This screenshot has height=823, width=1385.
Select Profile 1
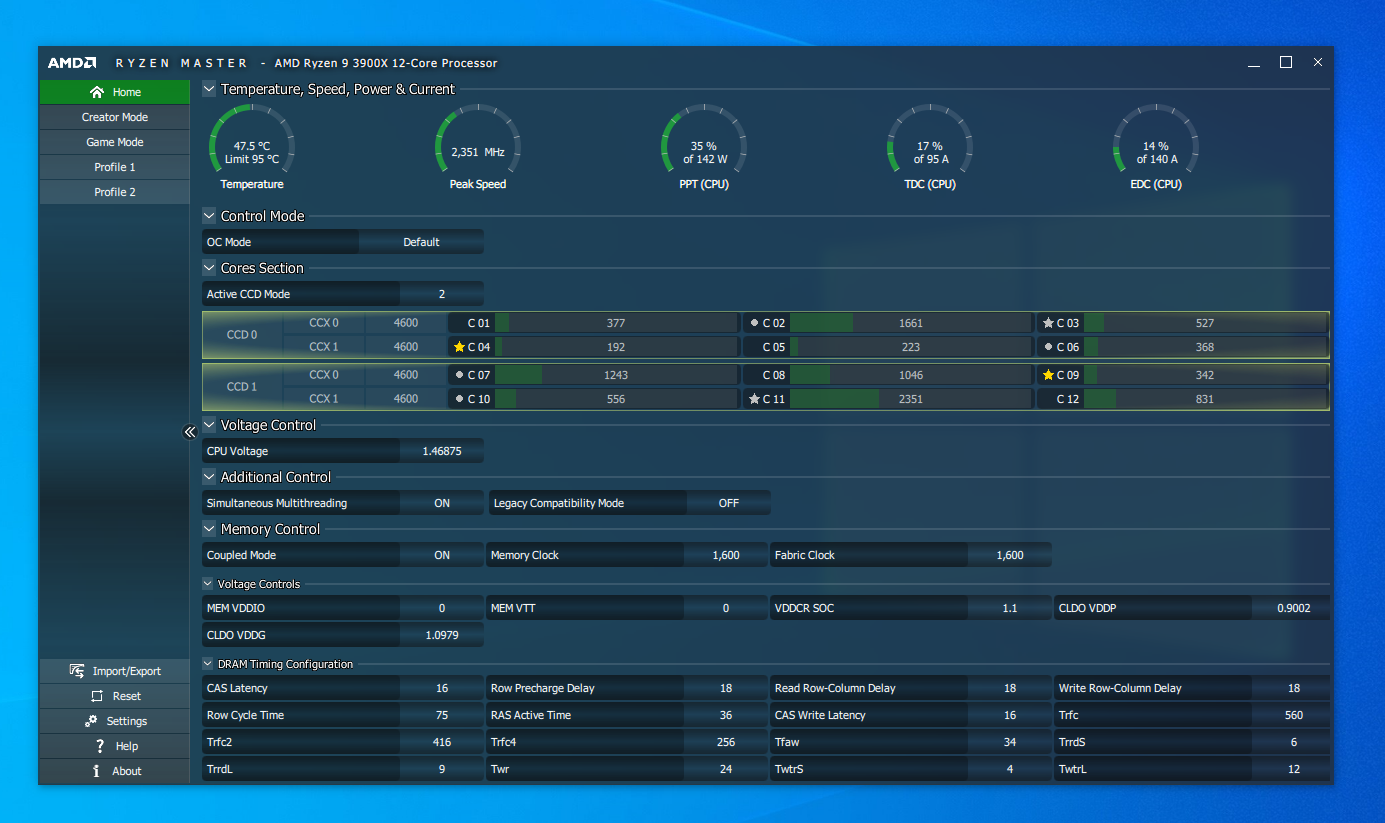pyautogui.click(x=115, y=167)
